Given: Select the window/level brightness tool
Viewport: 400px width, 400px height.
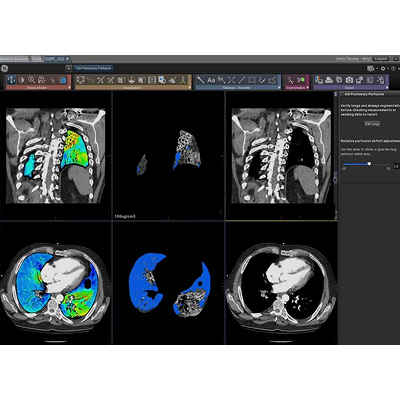Looking at the screenshot, I should (x=22, y=80).
